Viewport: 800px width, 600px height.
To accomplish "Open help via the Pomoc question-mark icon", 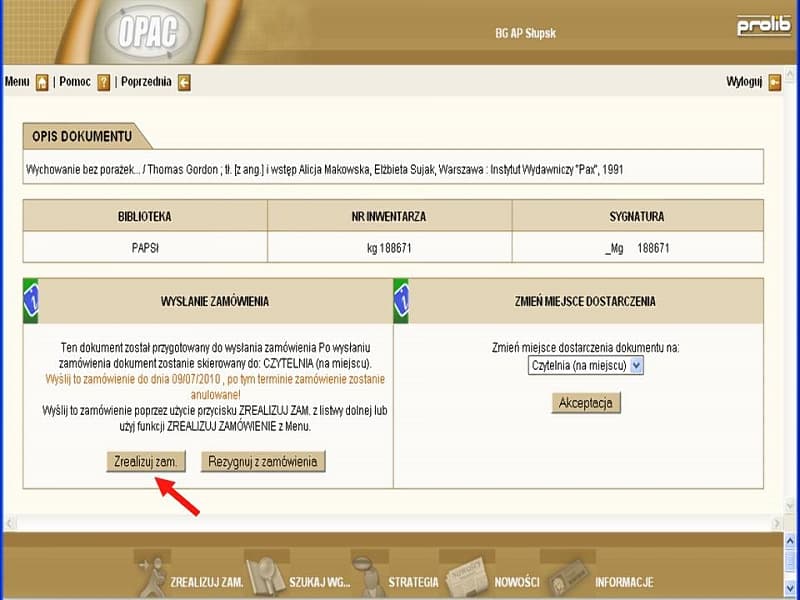I will 103,82.
